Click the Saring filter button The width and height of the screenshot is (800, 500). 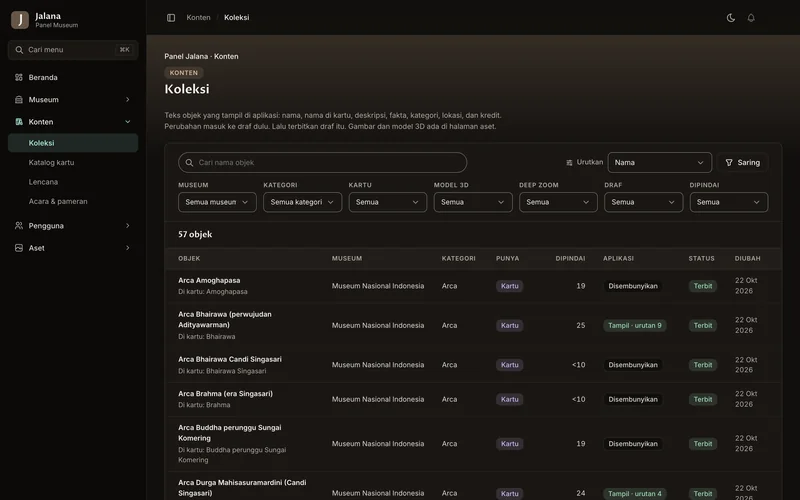click(742, 163)
